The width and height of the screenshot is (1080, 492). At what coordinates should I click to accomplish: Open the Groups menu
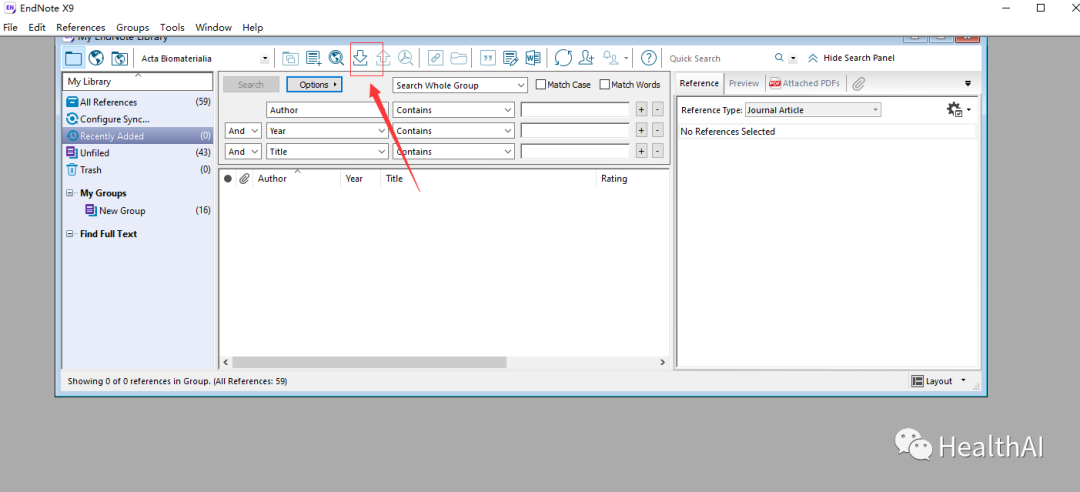[132, 28]
